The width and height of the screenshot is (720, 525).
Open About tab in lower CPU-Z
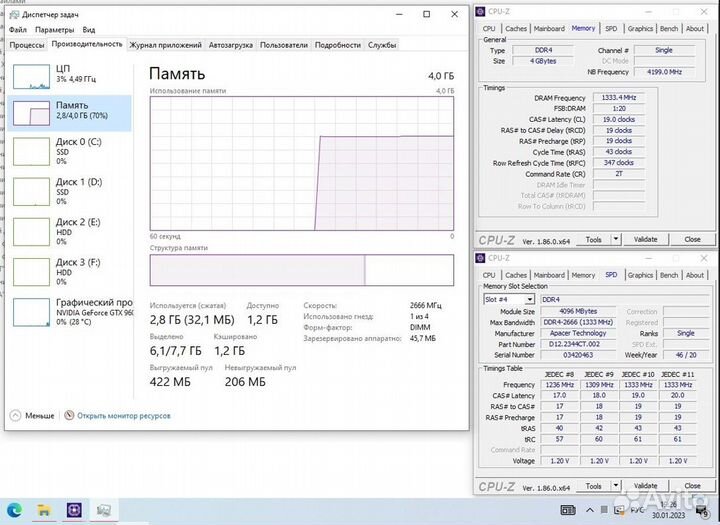(695, 275)
